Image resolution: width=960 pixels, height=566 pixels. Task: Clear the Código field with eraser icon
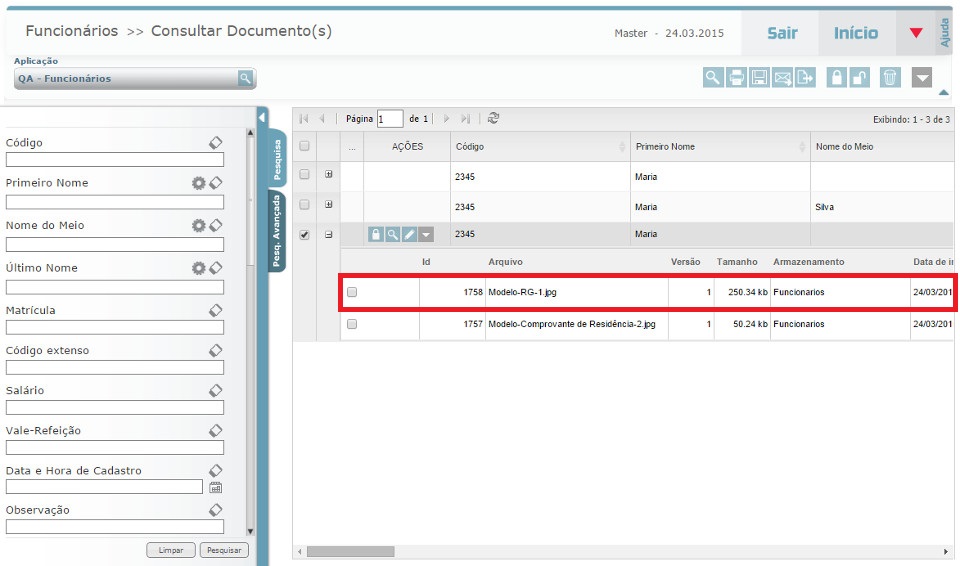[x=215, y=143]
